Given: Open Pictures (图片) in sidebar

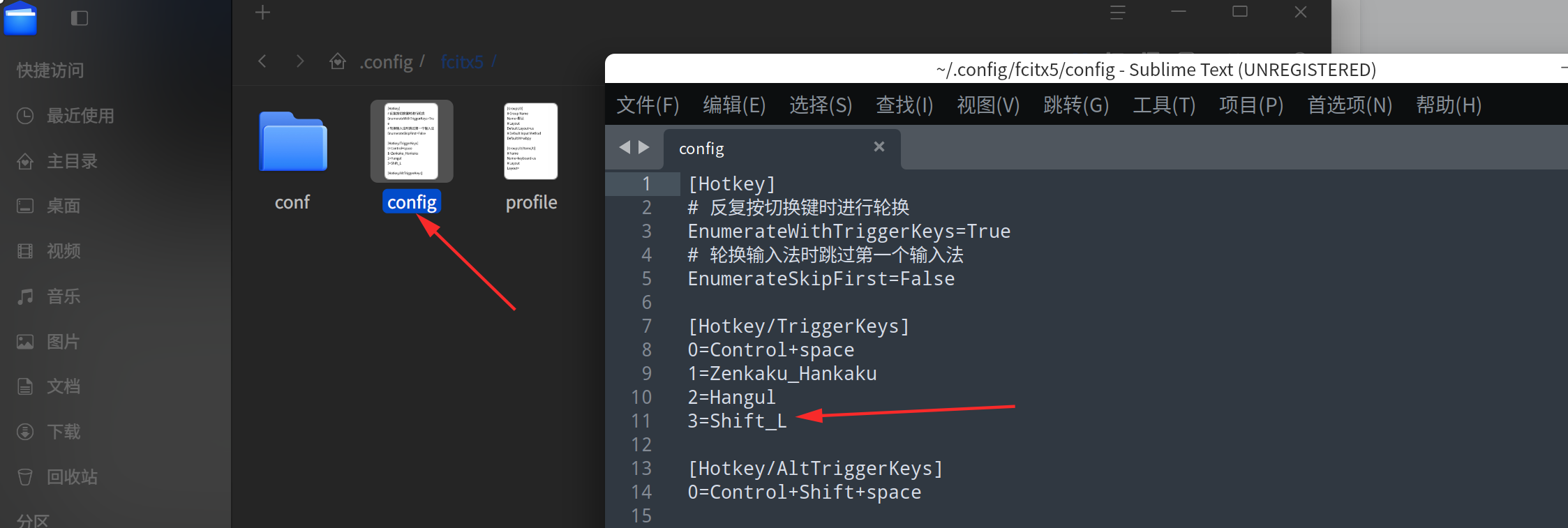Looking at the screenshot, I should [49, 342].
